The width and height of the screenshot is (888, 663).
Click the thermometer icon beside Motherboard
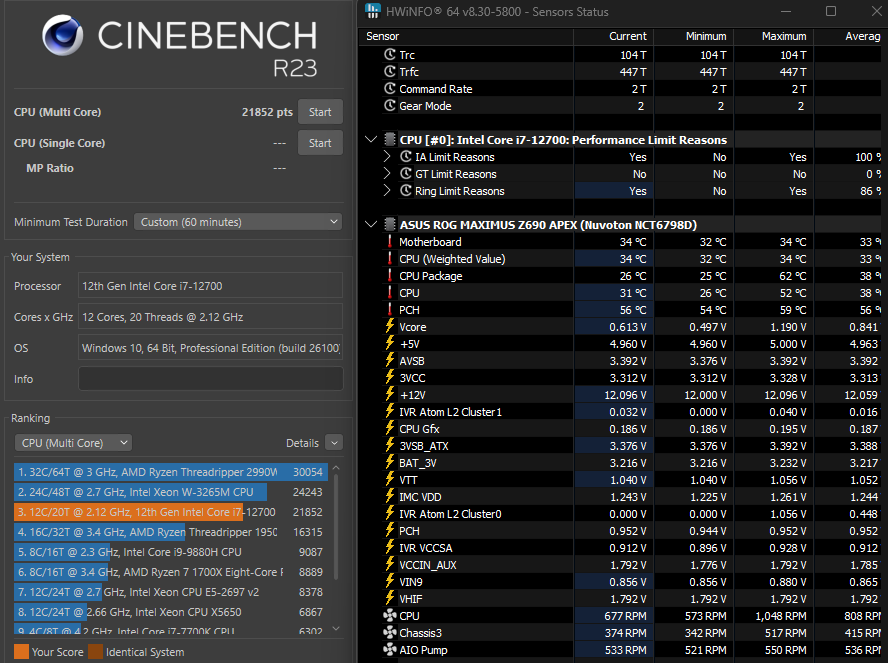(390, 241)
